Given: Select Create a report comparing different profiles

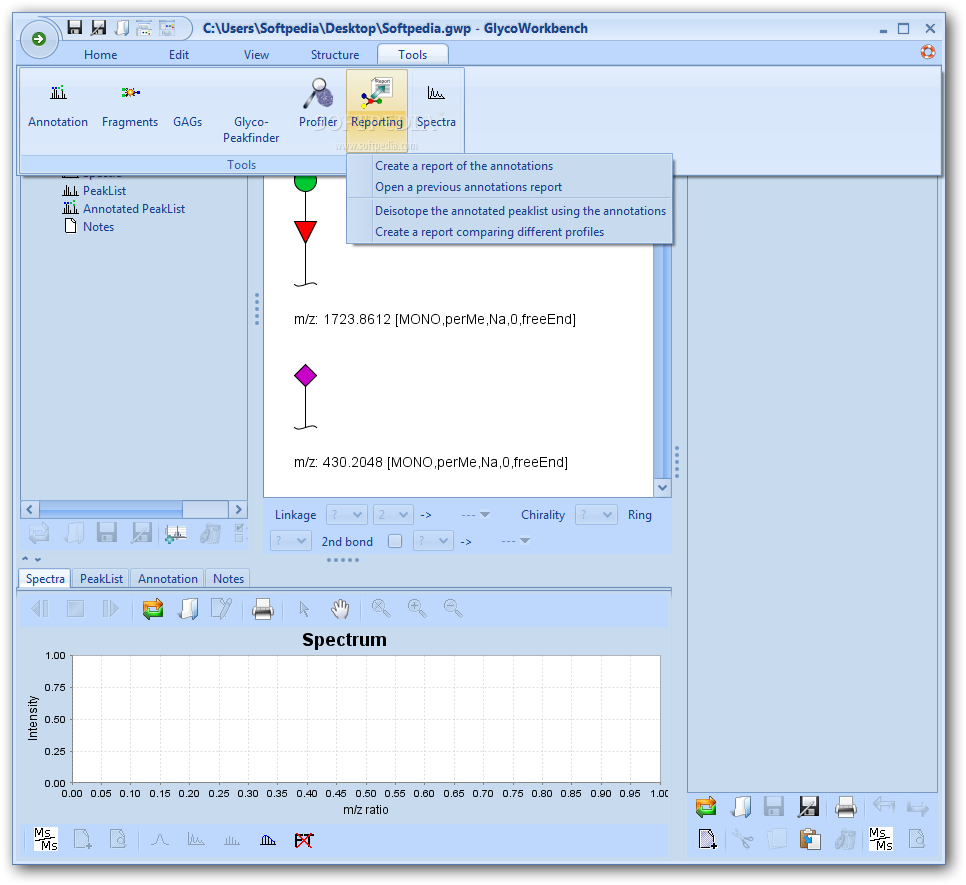Looking at the screenshot, I should (x=489, y=232).
